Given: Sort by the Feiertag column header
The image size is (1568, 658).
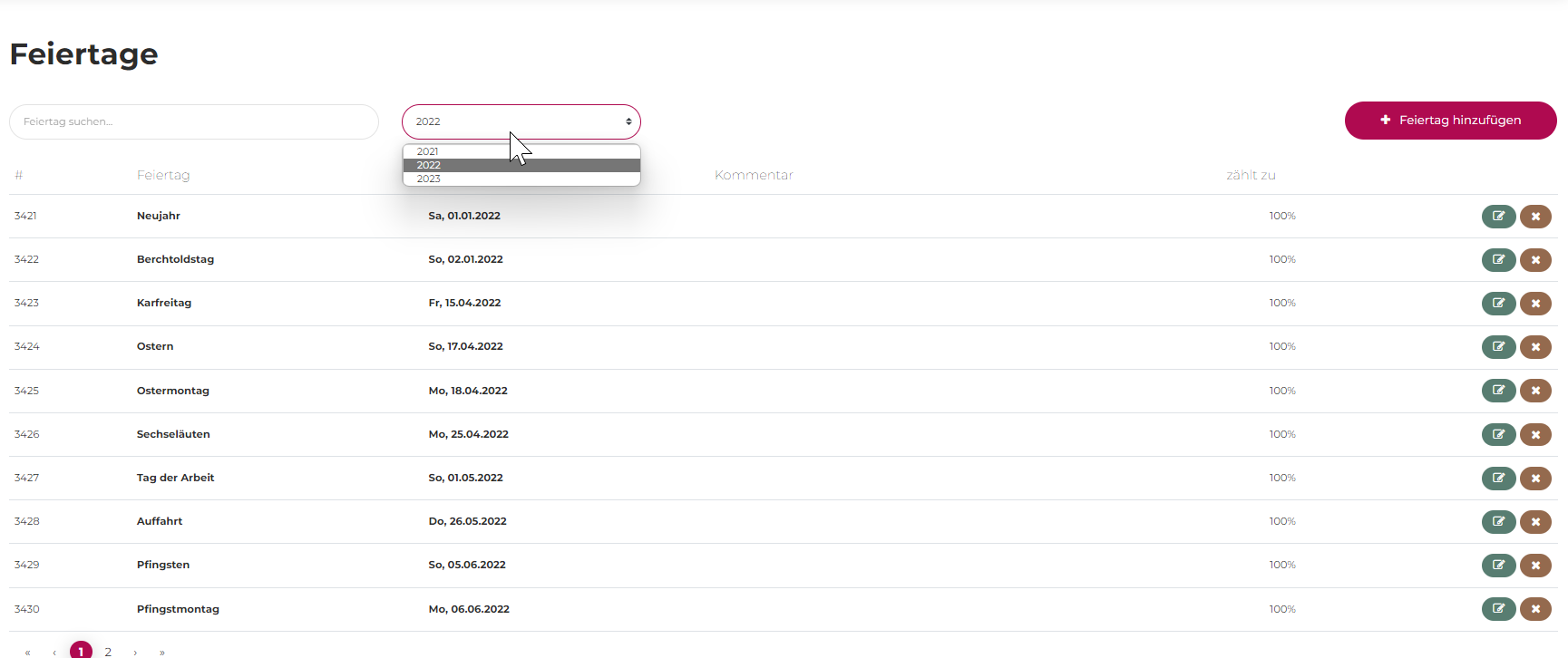Looking at the screenshot, I should 163,175.
